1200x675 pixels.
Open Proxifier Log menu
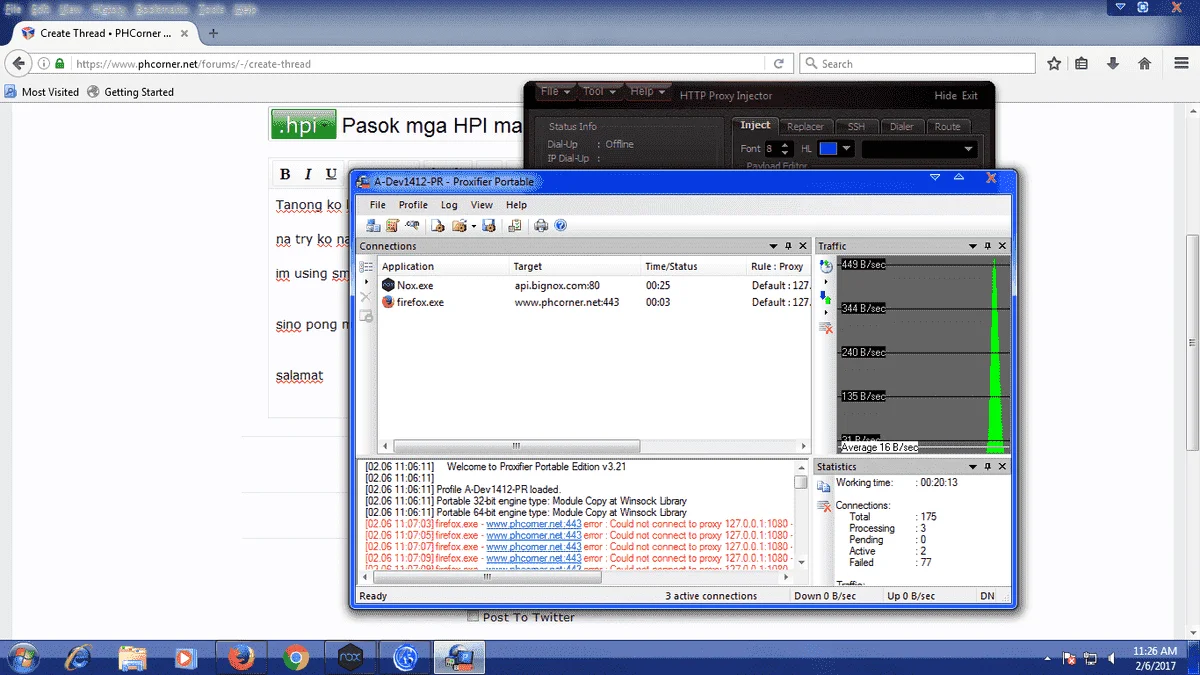click(x=449, y=205)
